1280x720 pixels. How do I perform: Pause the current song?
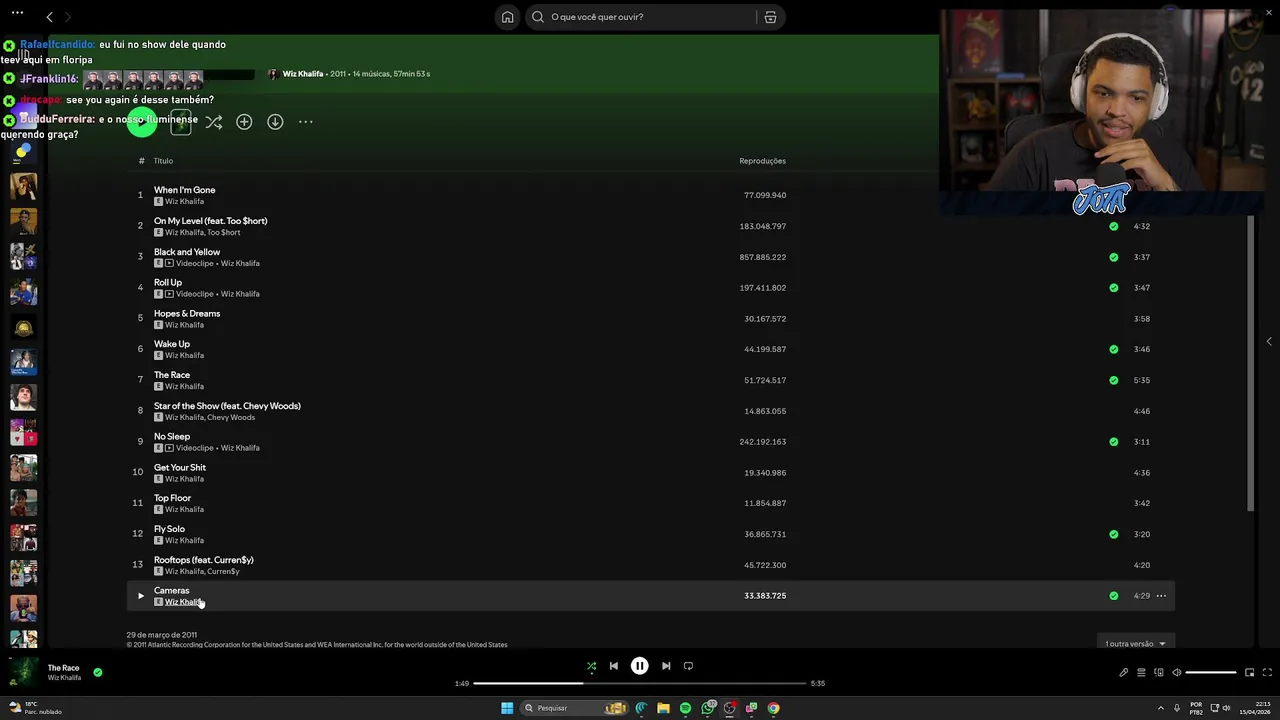tap(639, 666)
